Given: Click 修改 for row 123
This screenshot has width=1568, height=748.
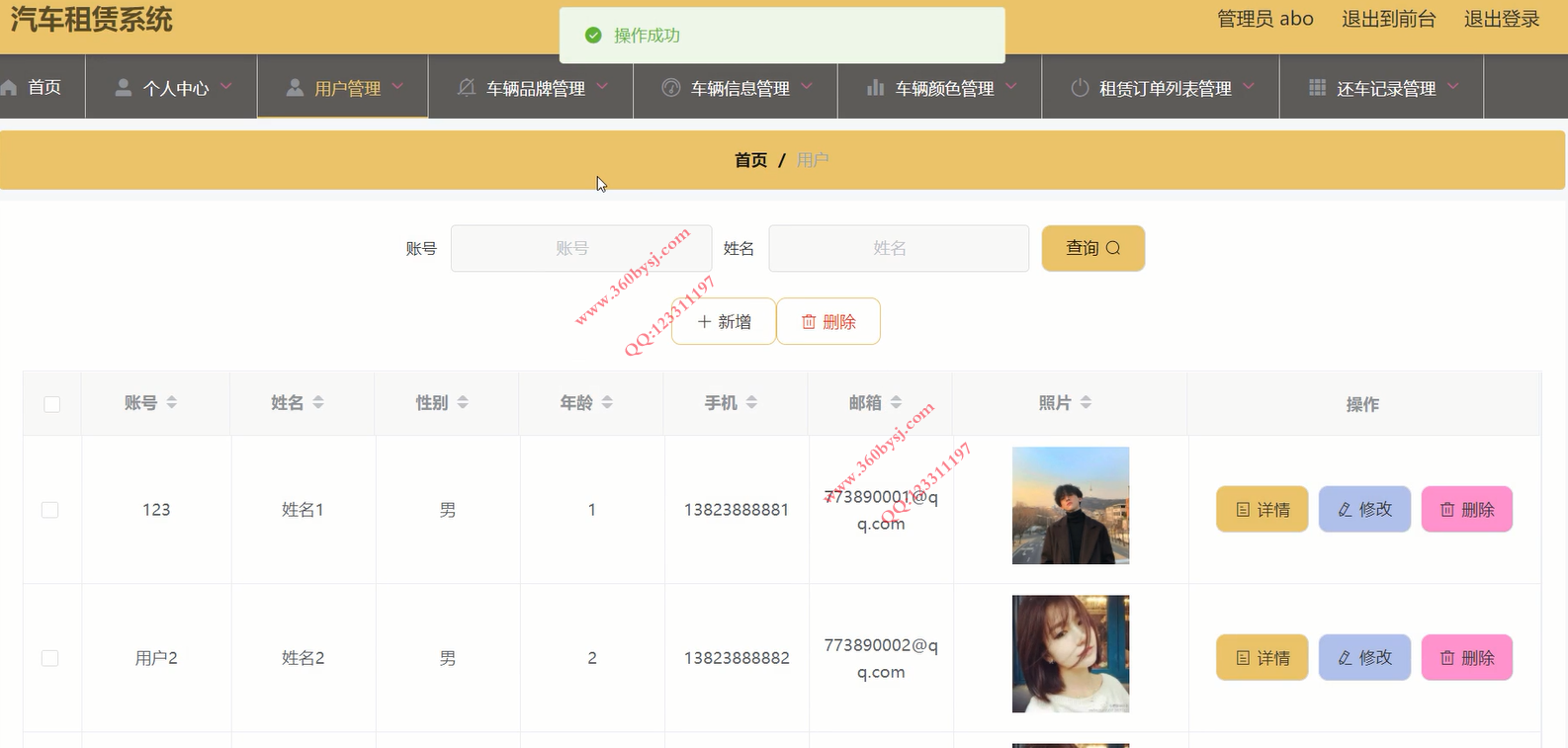Looking at the screenshot, I should (x=1364, y=509).
